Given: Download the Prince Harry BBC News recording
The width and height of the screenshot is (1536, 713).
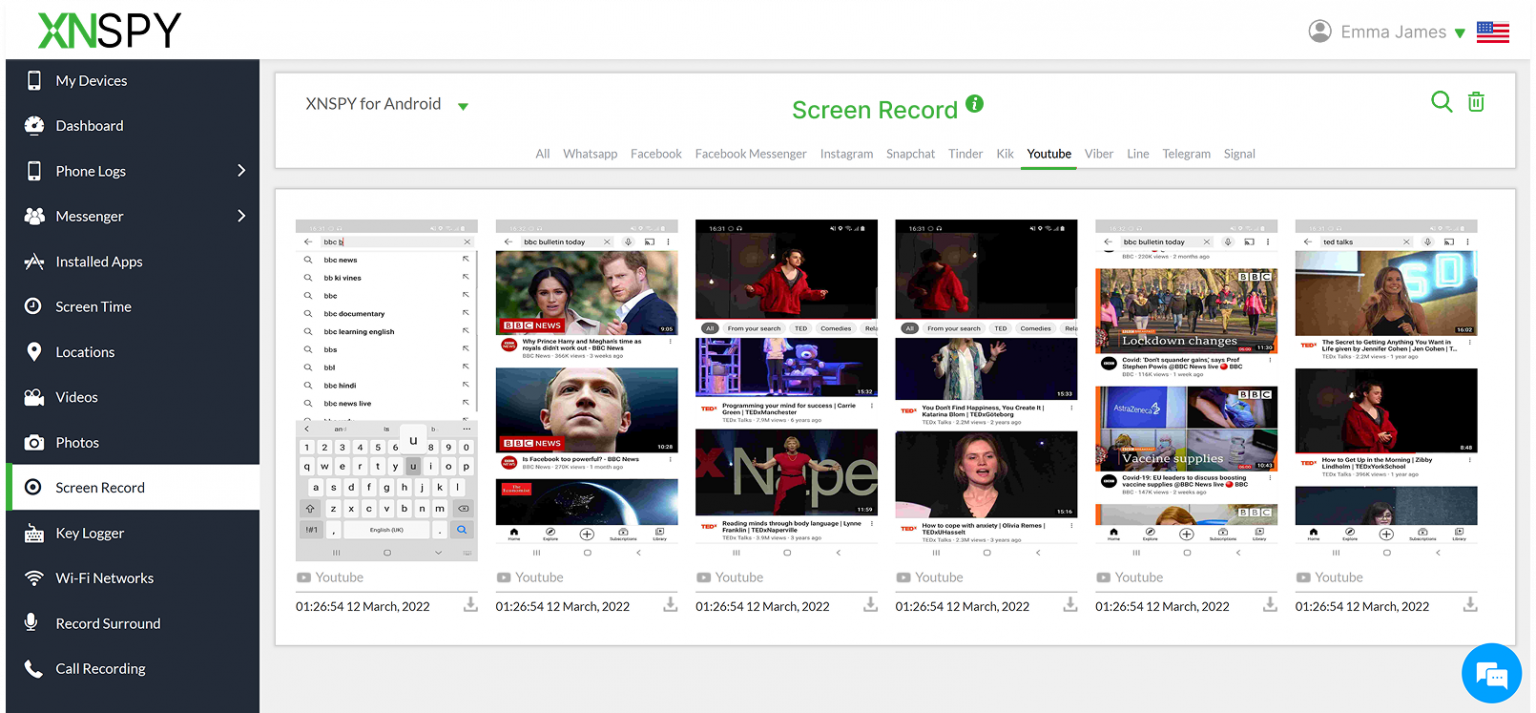Looking at the screenshot, I should pos(670,605).
